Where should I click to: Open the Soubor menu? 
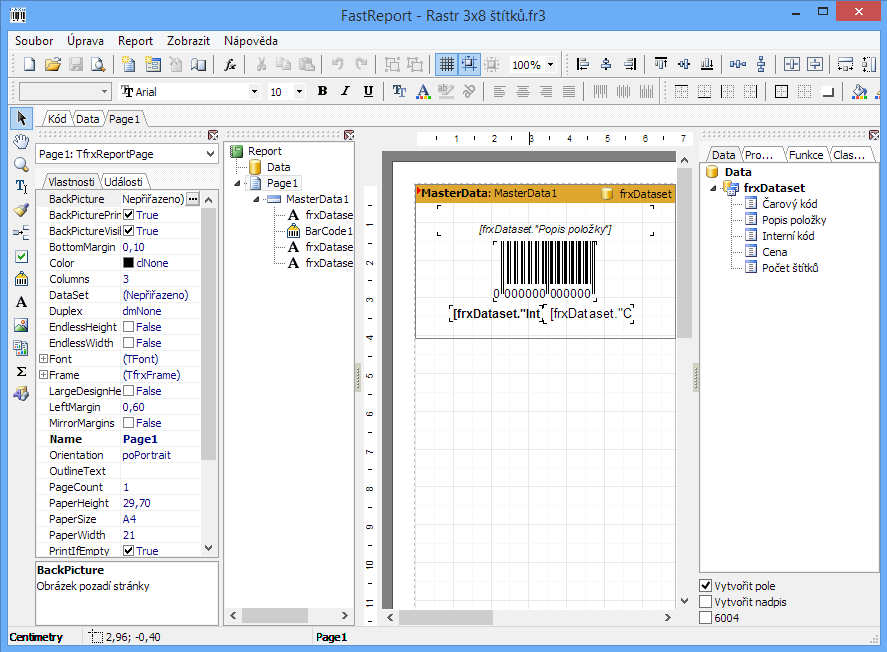click(x=34, y=41)
